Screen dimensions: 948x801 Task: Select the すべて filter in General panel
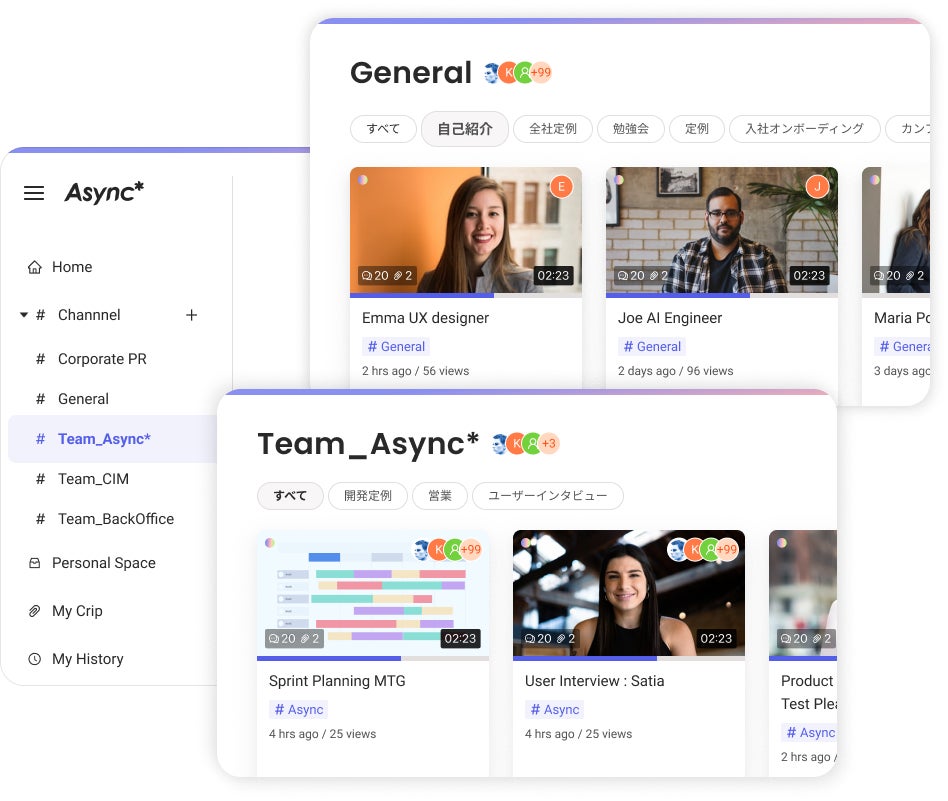[x=383, y=129]
